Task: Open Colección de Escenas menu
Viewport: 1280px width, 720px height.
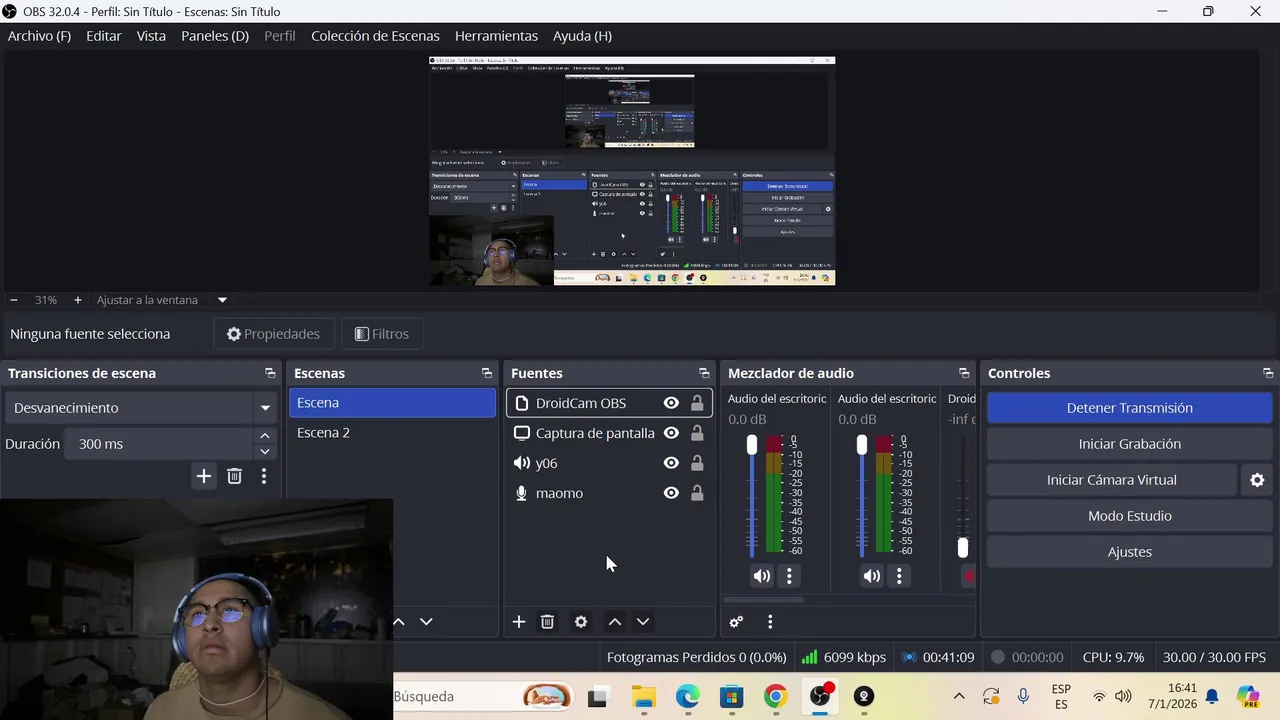Action: [375, 36]
